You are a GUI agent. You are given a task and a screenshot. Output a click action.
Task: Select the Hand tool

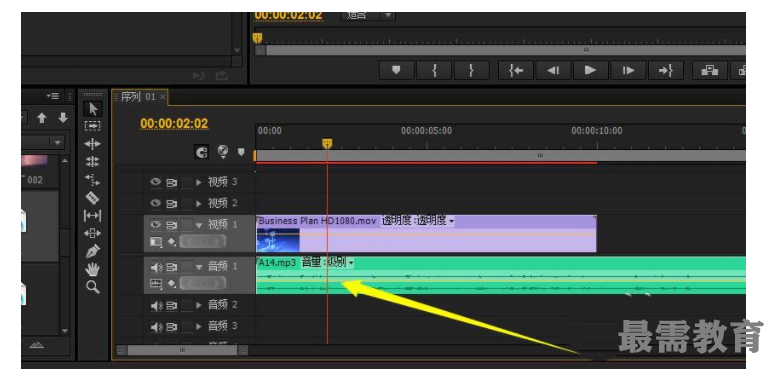[x=92, y=269]
